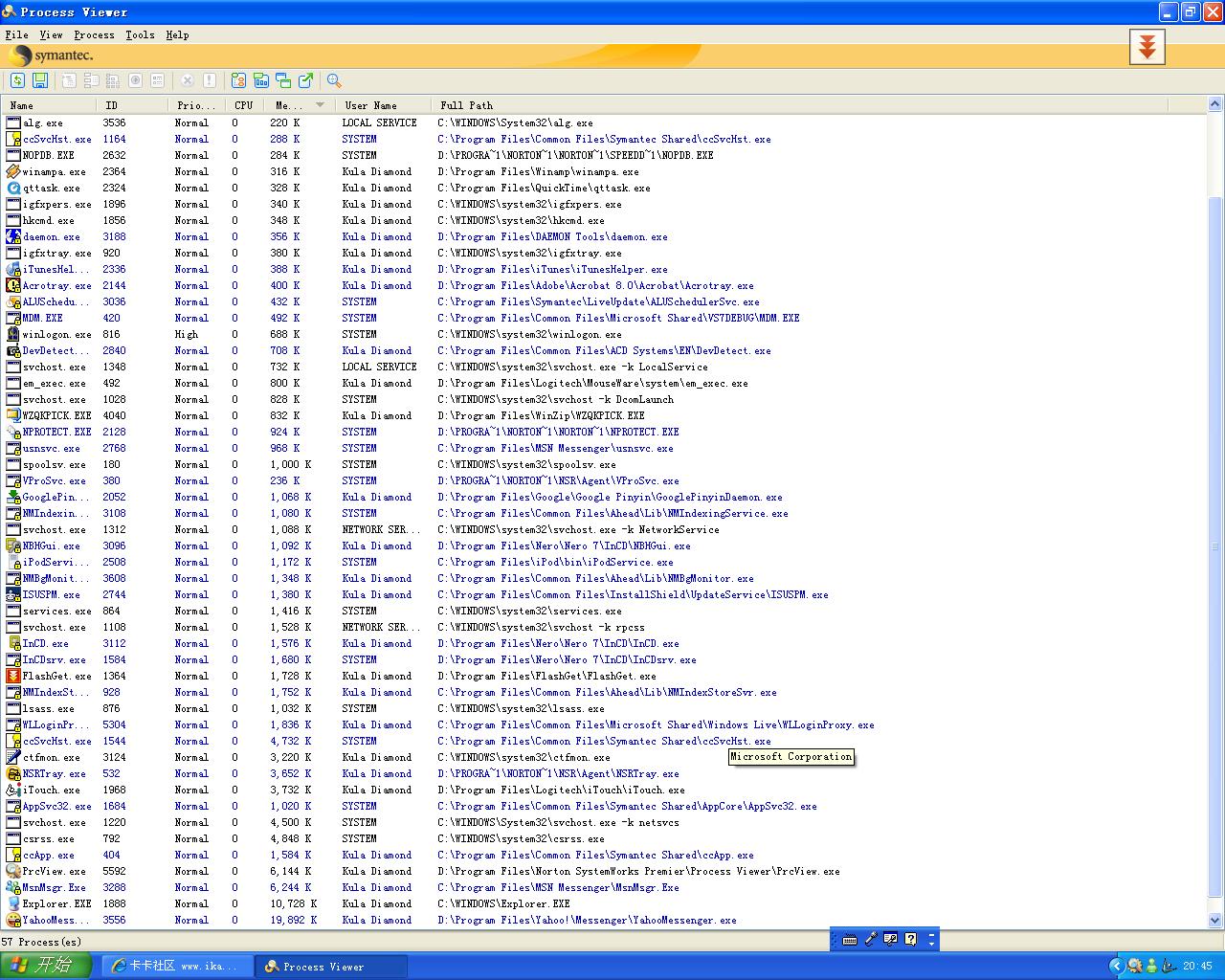Image resolution: width=1225 pixels, height=980 pixels.
Task: Click the overlapping windows toolbar icon
Action: 283,80
